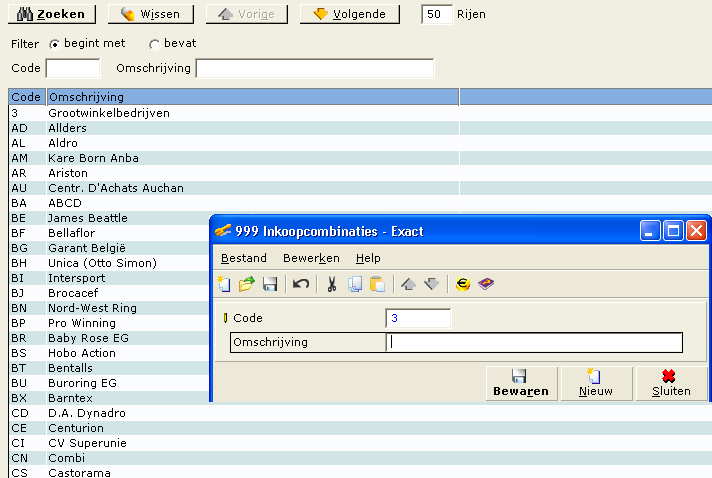Select the 'Buroring EG' row
712x478 pixels.
pyautogui.click(x=109, y=383)
